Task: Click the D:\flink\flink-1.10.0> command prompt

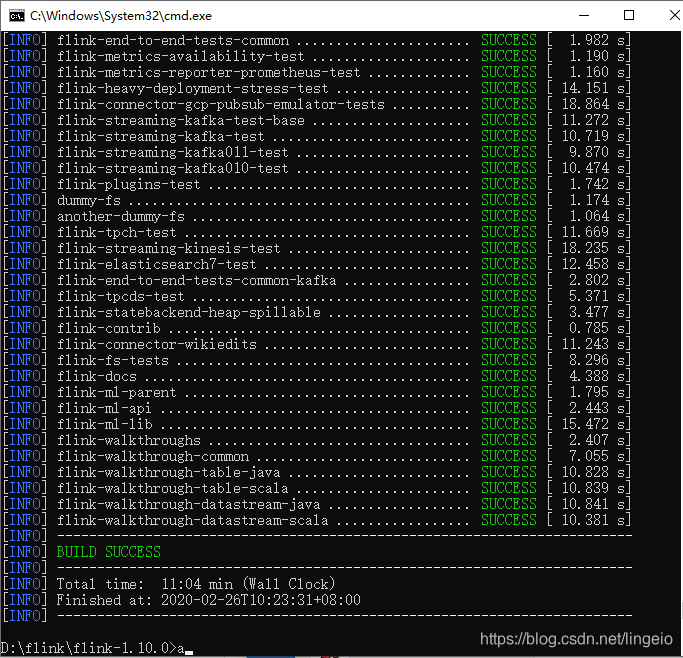Action: [x=88, y=648]
